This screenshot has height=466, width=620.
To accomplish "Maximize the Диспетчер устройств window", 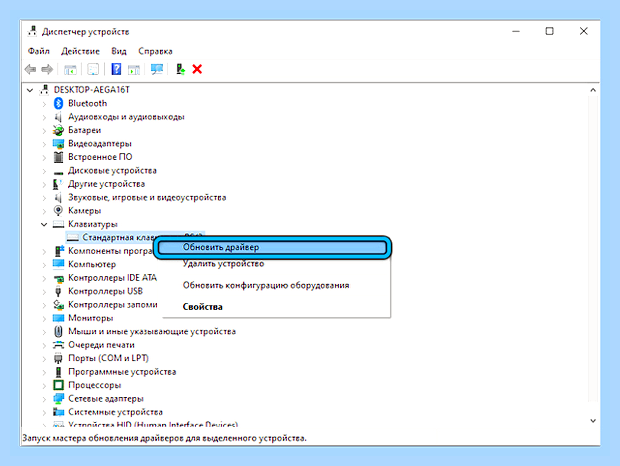I will click(x=550, y=31).
